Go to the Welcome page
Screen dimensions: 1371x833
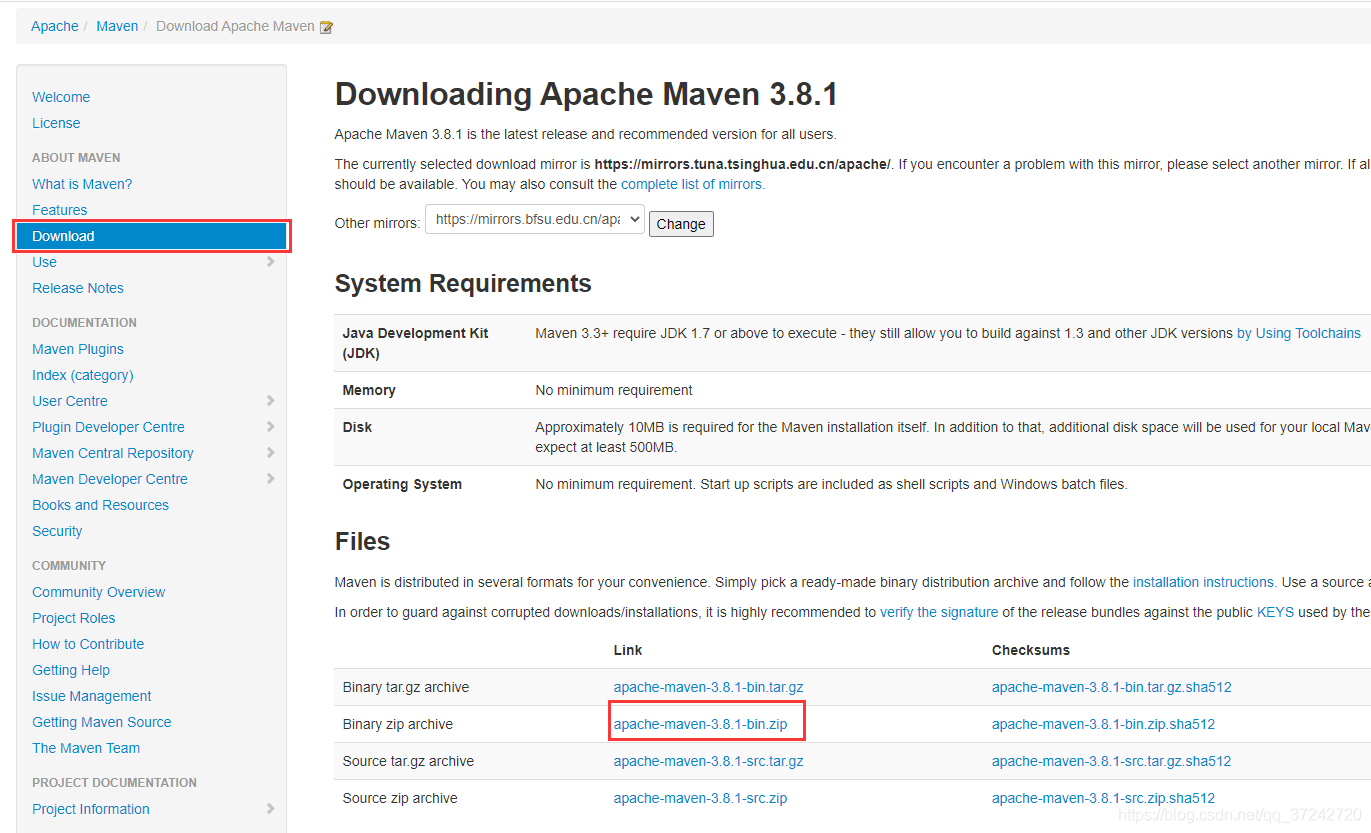tap(61, 97)
